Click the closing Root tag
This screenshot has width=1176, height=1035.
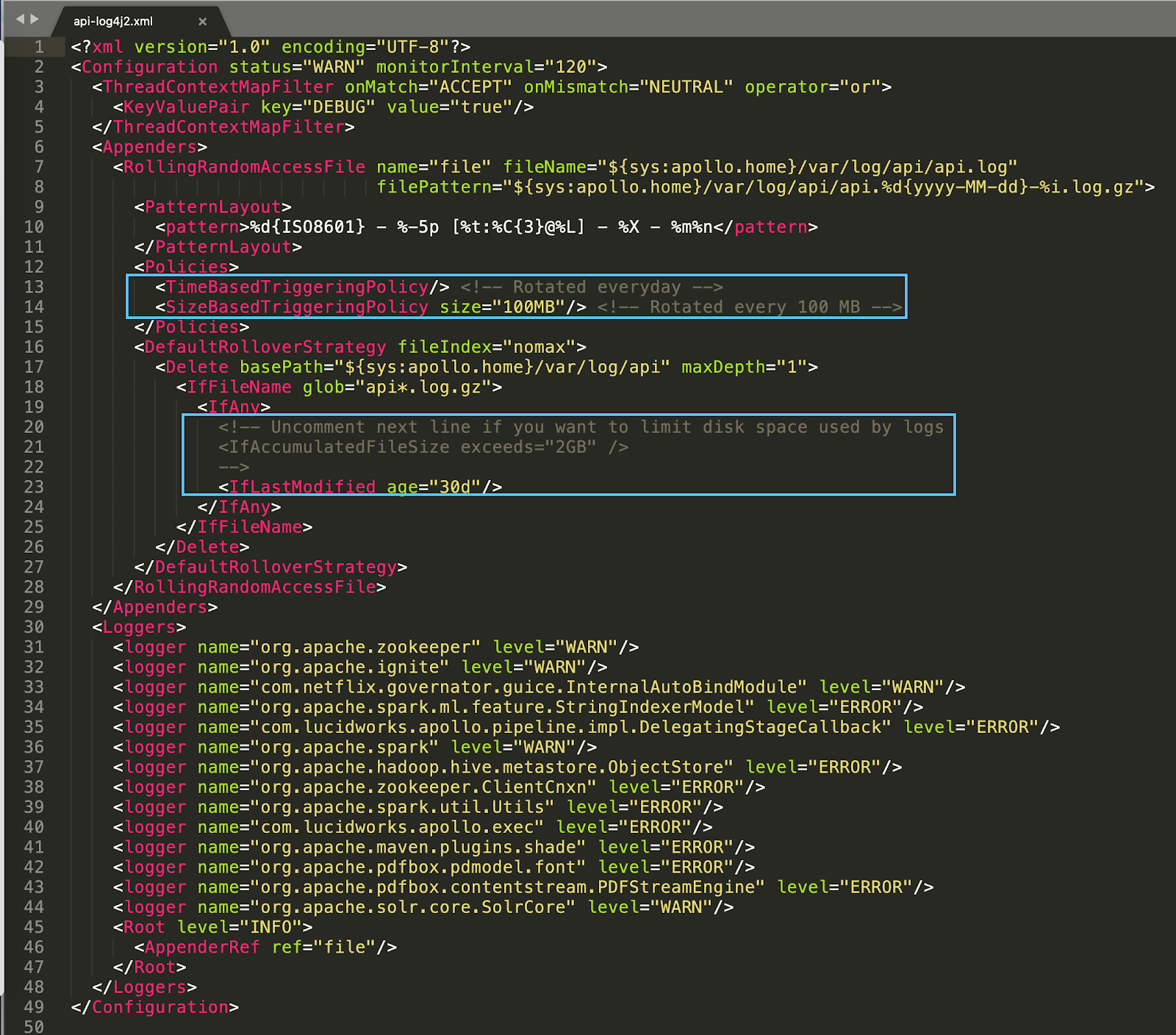click(x=150, y=967)
